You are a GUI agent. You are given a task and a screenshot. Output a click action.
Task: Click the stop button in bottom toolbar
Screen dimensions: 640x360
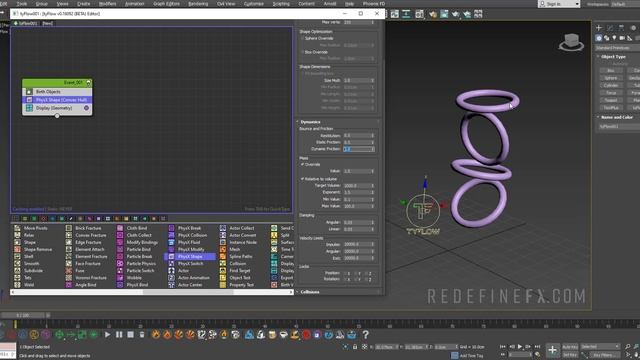(x=131, y=335)
